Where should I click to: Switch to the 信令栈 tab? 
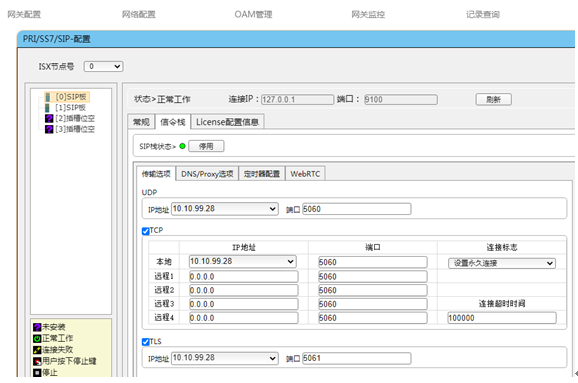click(173, 122)
